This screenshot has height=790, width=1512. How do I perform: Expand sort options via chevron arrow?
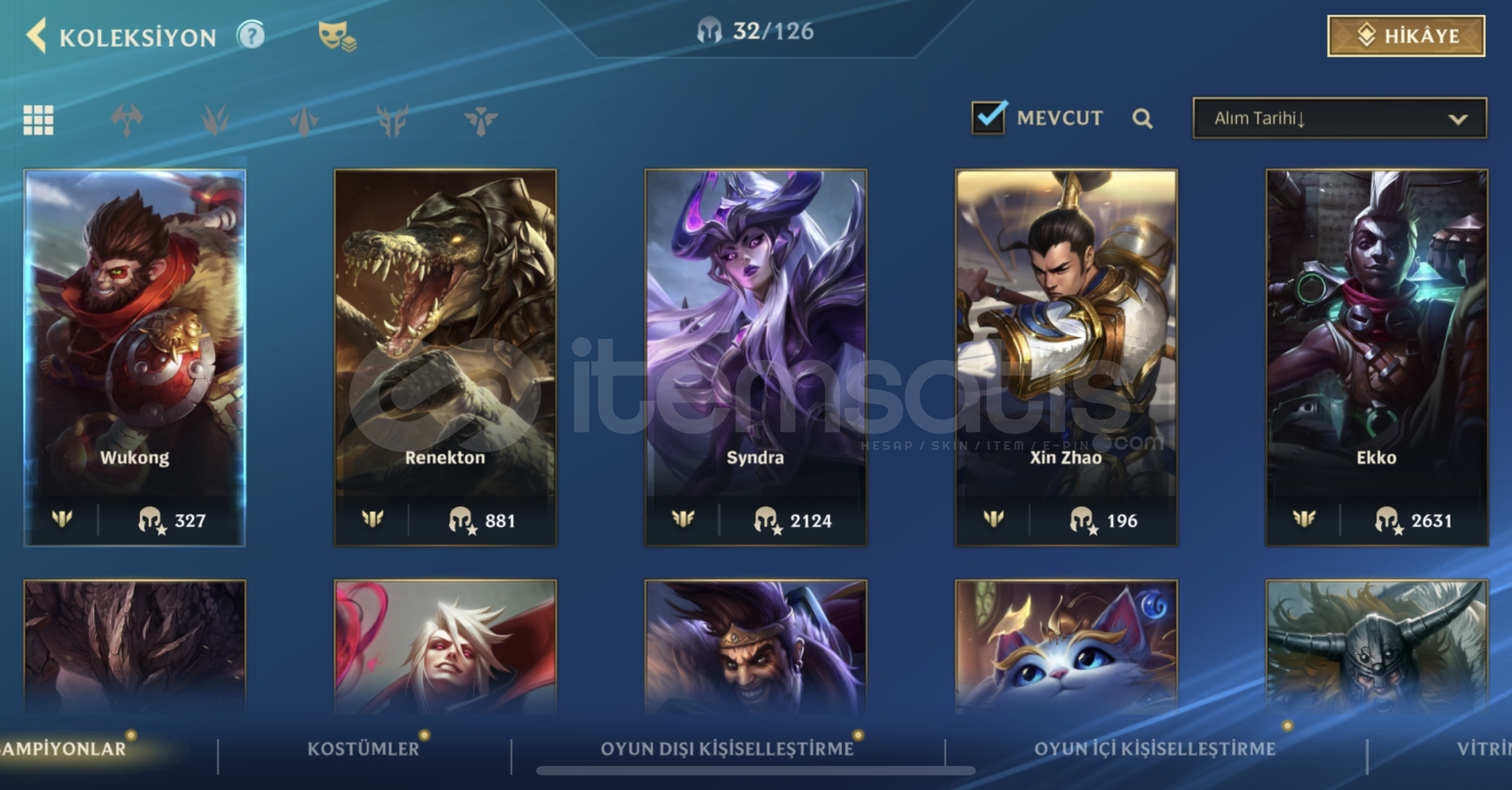click(x=1458, y=119)
